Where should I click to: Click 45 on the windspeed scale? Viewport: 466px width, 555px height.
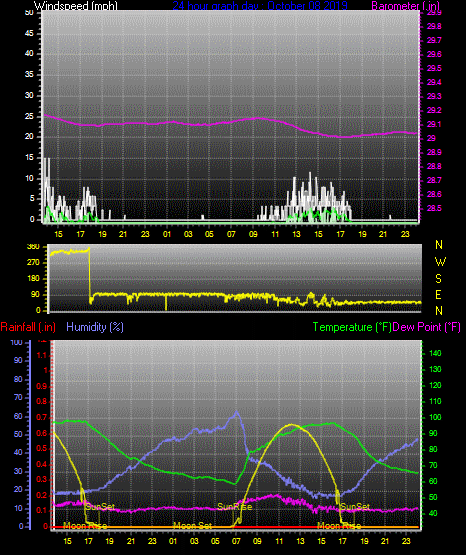(x=29, y=33)
